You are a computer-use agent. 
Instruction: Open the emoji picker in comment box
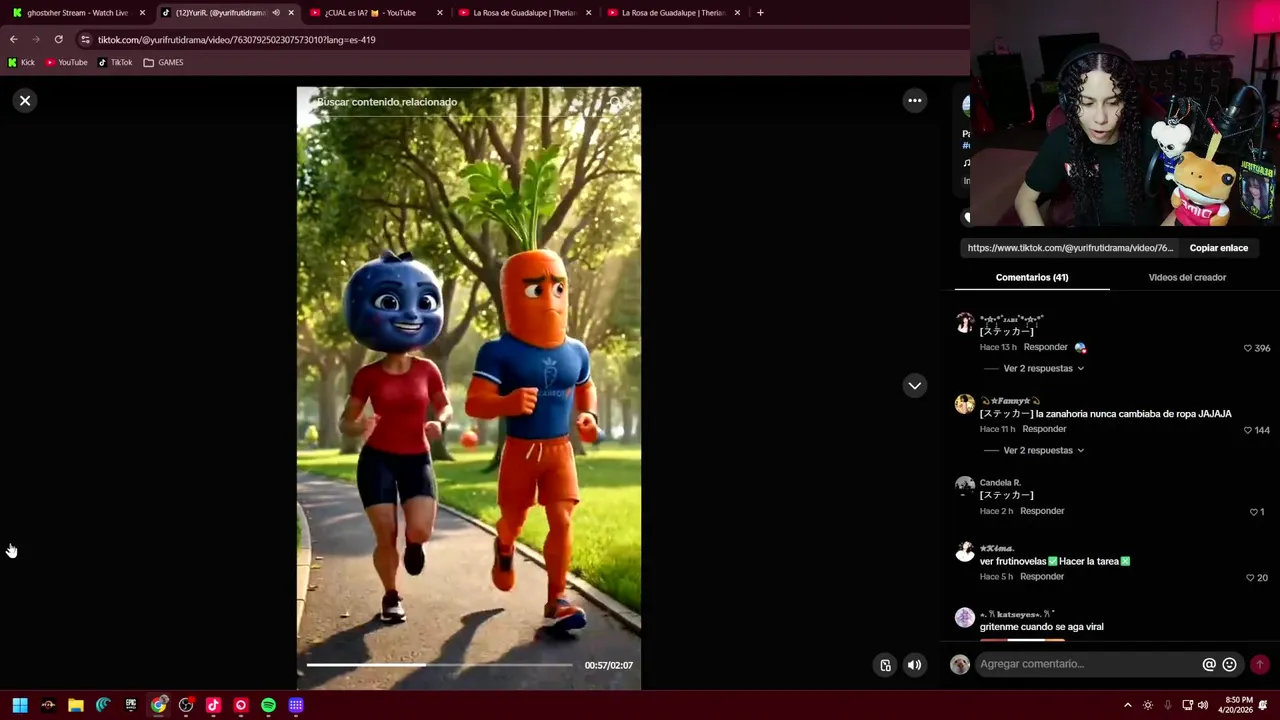[1229, 664]
